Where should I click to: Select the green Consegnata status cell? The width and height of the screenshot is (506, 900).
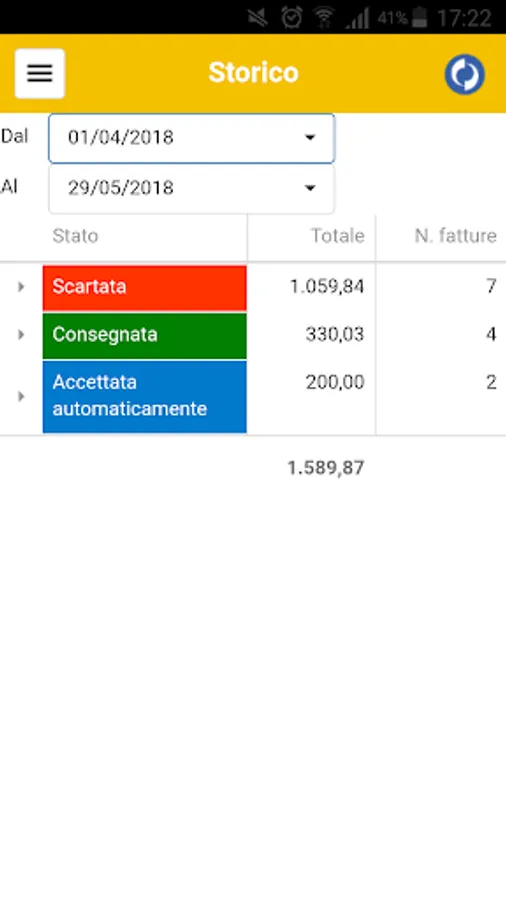[x=145, y=336]
